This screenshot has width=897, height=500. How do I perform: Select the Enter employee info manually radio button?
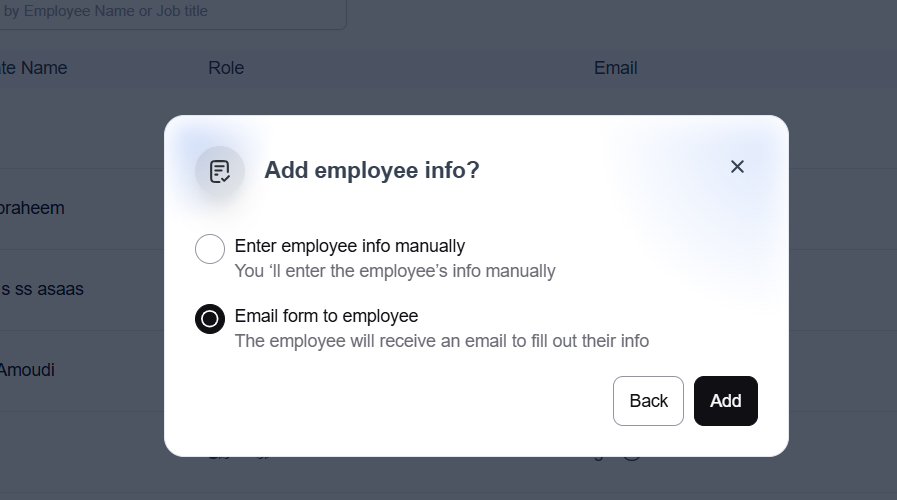pos(210,249)
